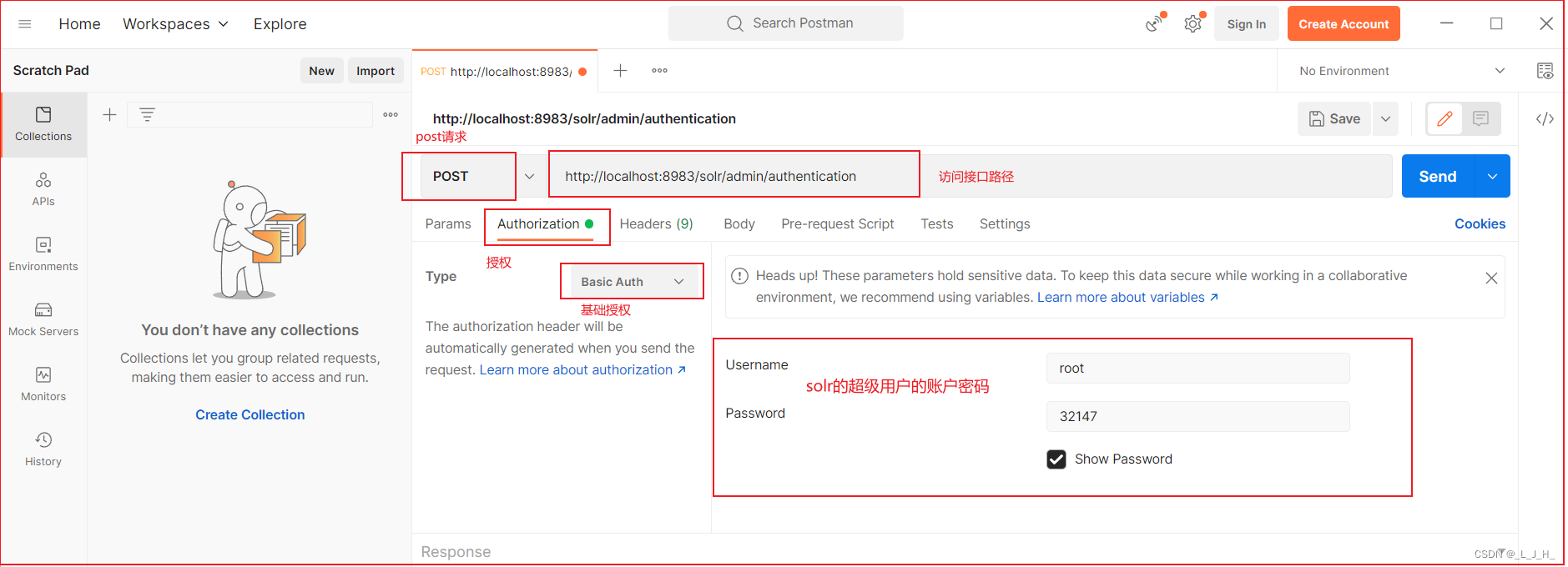
Task: Switch to the Tests tab
Action: tap(937, 223)
